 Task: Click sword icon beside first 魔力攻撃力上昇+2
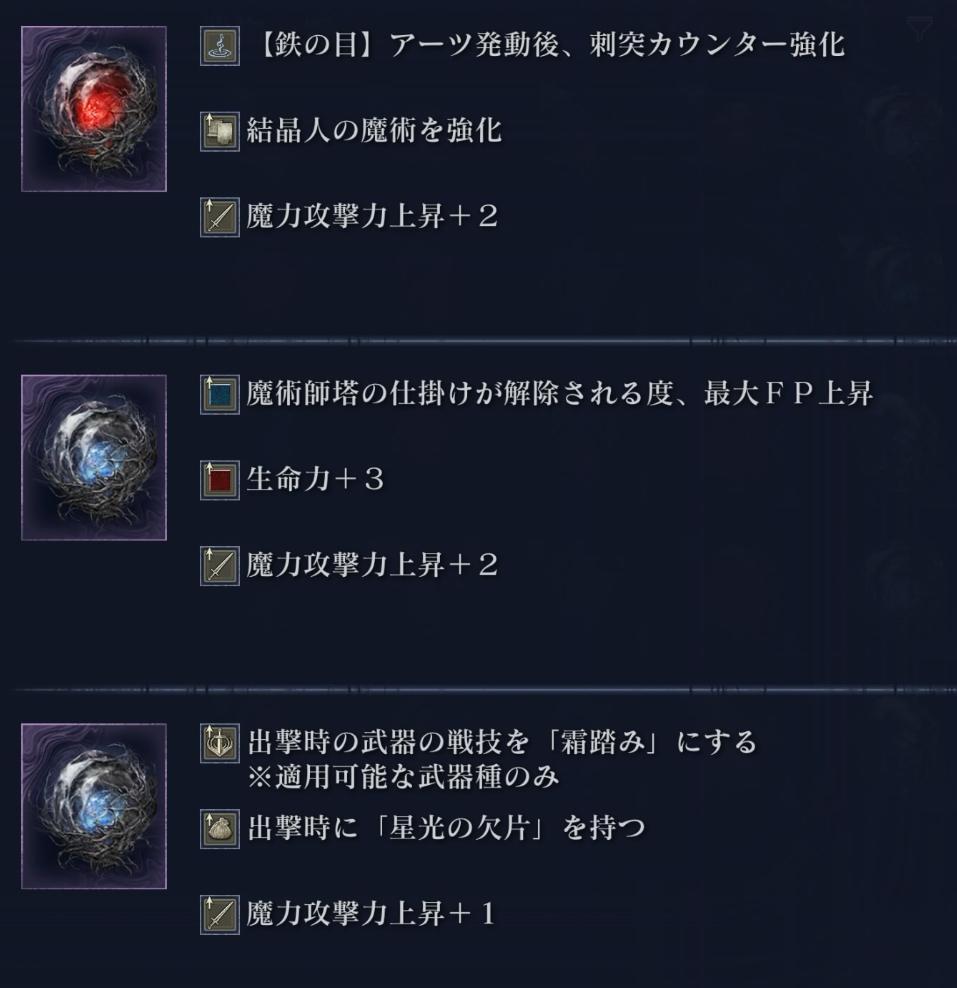point(220,217)
